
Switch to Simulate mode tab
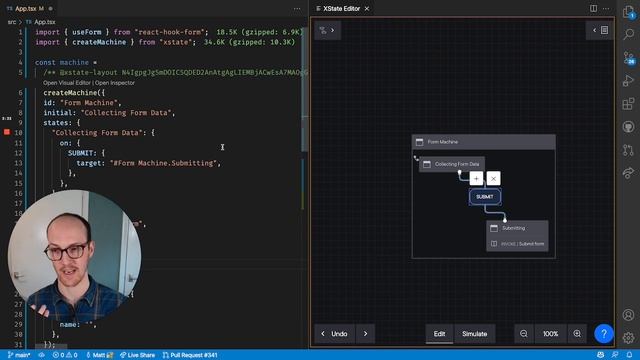[475, 334]
